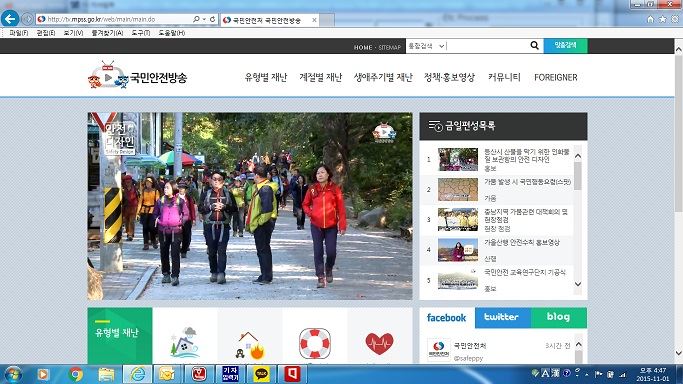Click the social feed scroll up arrow
This screenshot has height=384, width=683.
click(x=578, y=344)
